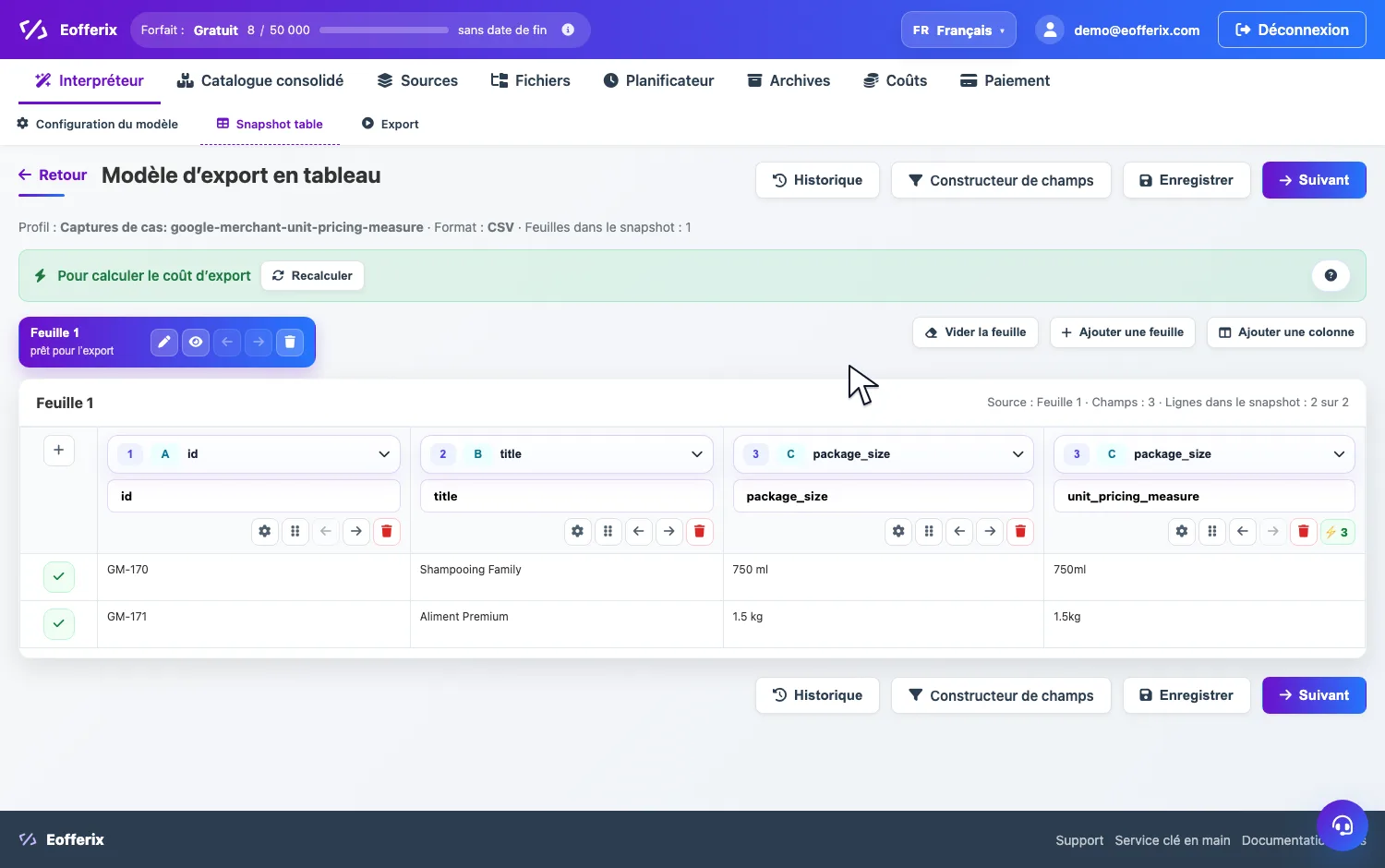The image size is (1385, 868).
Task: Click the title output name field
Action: coord(567,496)
